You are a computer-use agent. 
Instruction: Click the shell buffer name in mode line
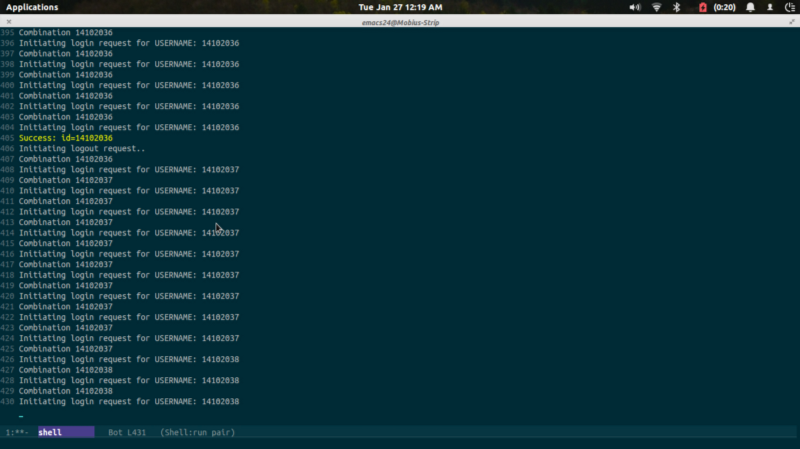(x=50, y=432)
